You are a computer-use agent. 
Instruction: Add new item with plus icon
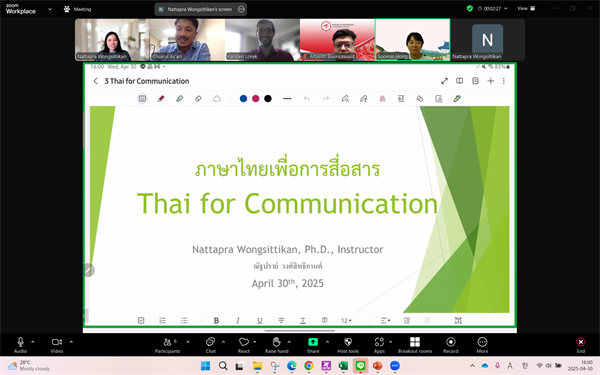pos(491,81)
